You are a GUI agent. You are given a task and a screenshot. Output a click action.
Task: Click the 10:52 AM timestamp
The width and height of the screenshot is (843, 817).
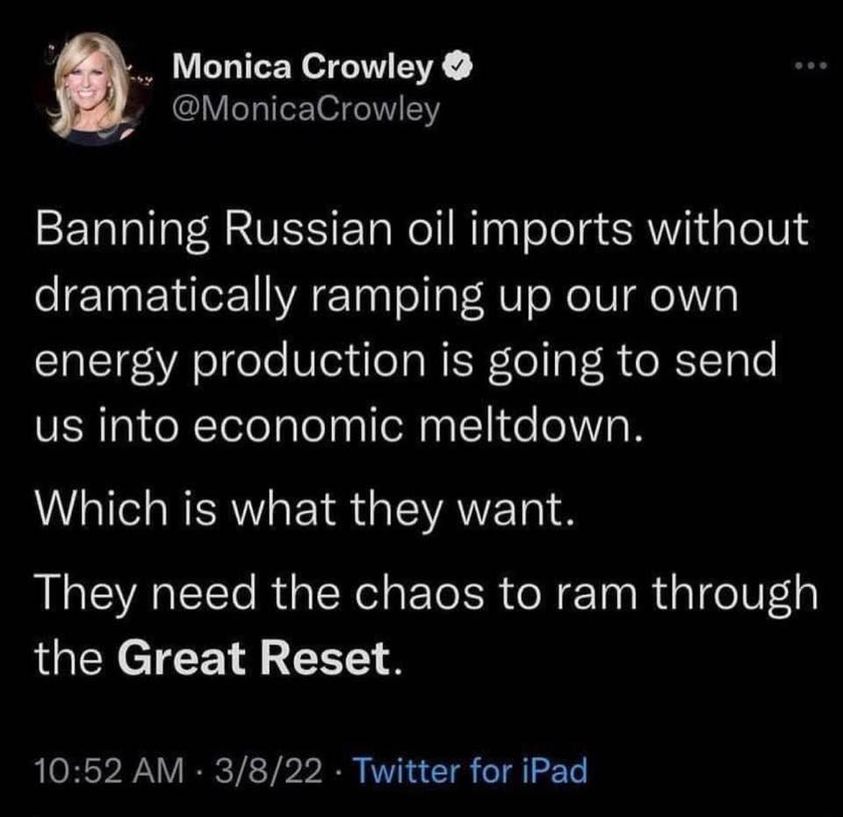106,771
